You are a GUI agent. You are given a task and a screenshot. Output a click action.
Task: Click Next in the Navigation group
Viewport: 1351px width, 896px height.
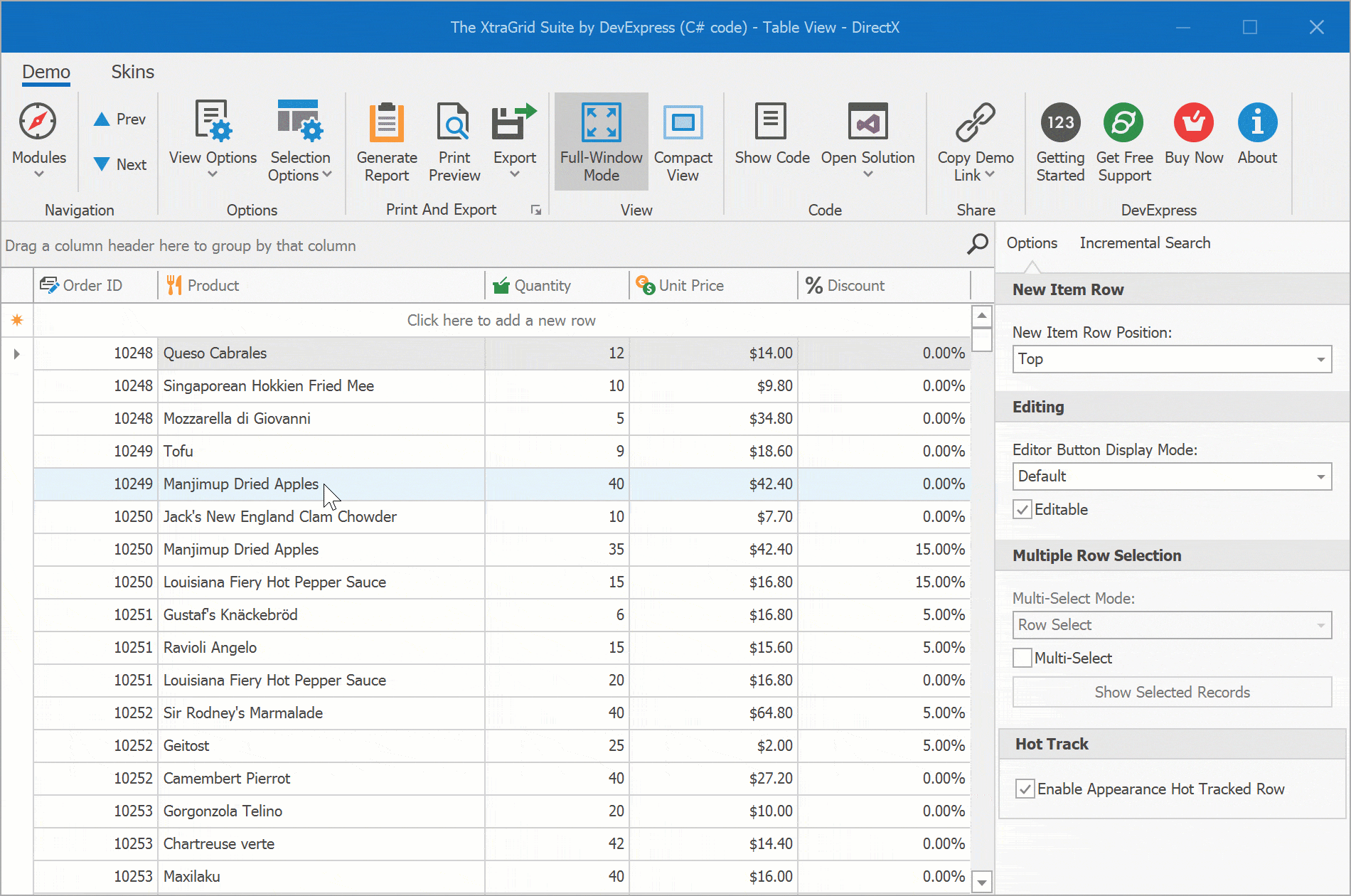(119, 164)
